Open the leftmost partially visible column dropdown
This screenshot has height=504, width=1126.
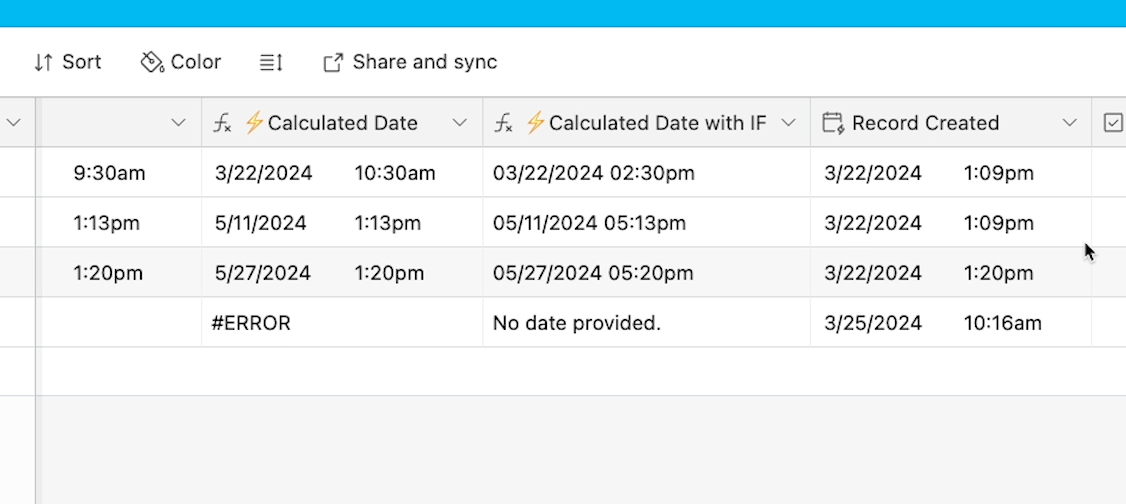(x=13, y=123)
